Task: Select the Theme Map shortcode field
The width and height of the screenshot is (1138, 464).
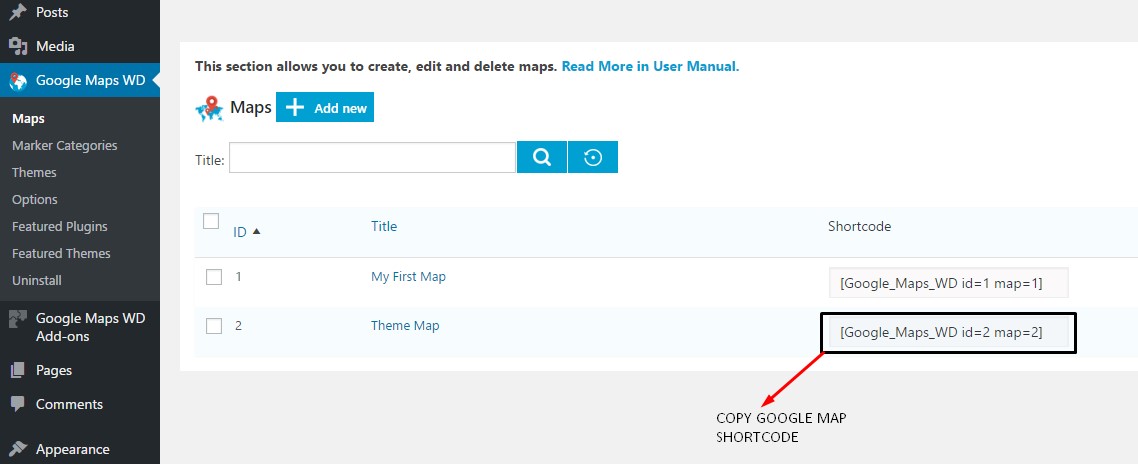Action: [x=941, y=332]
